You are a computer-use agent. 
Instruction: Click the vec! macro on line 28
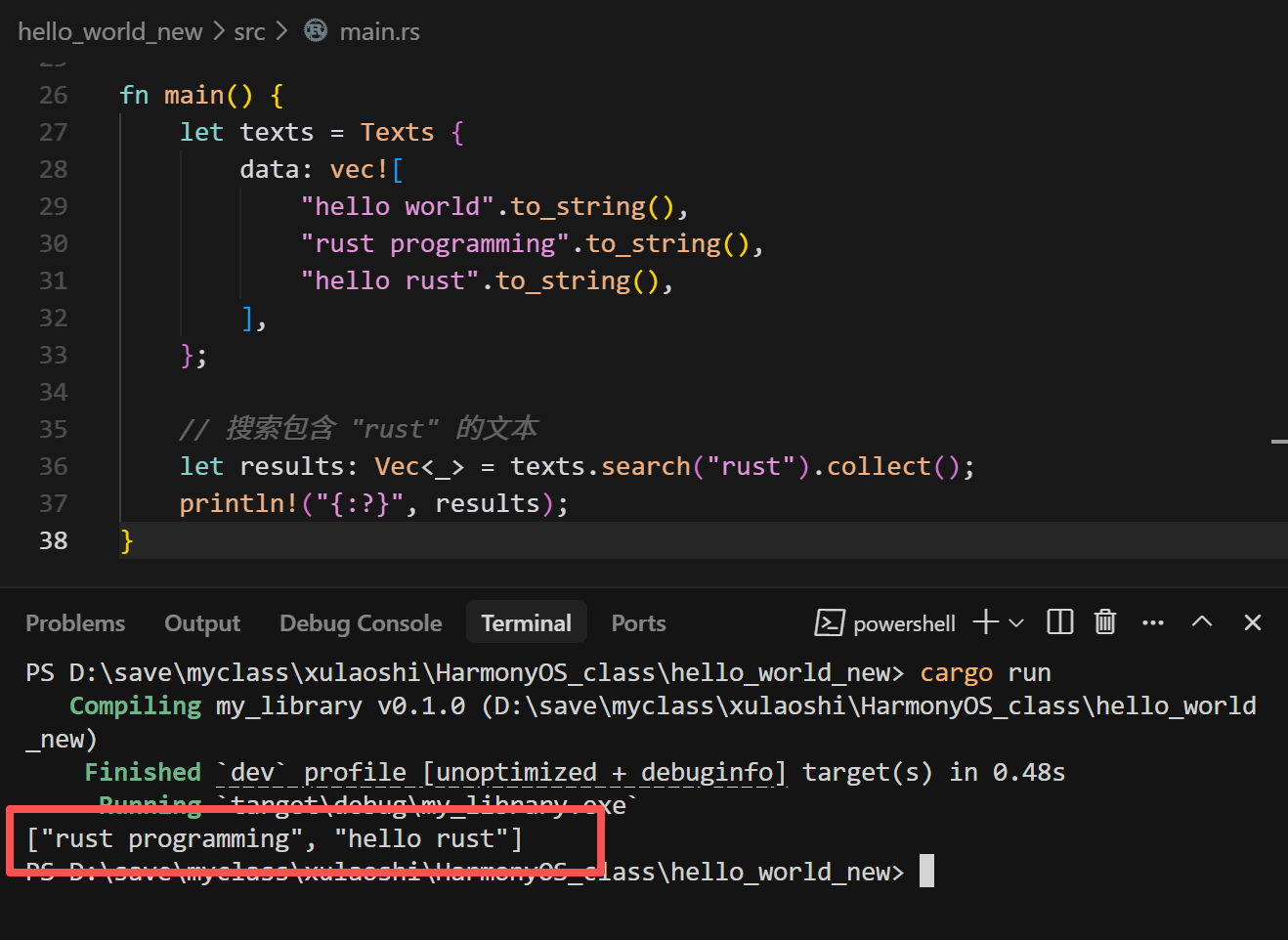point(360,169)
